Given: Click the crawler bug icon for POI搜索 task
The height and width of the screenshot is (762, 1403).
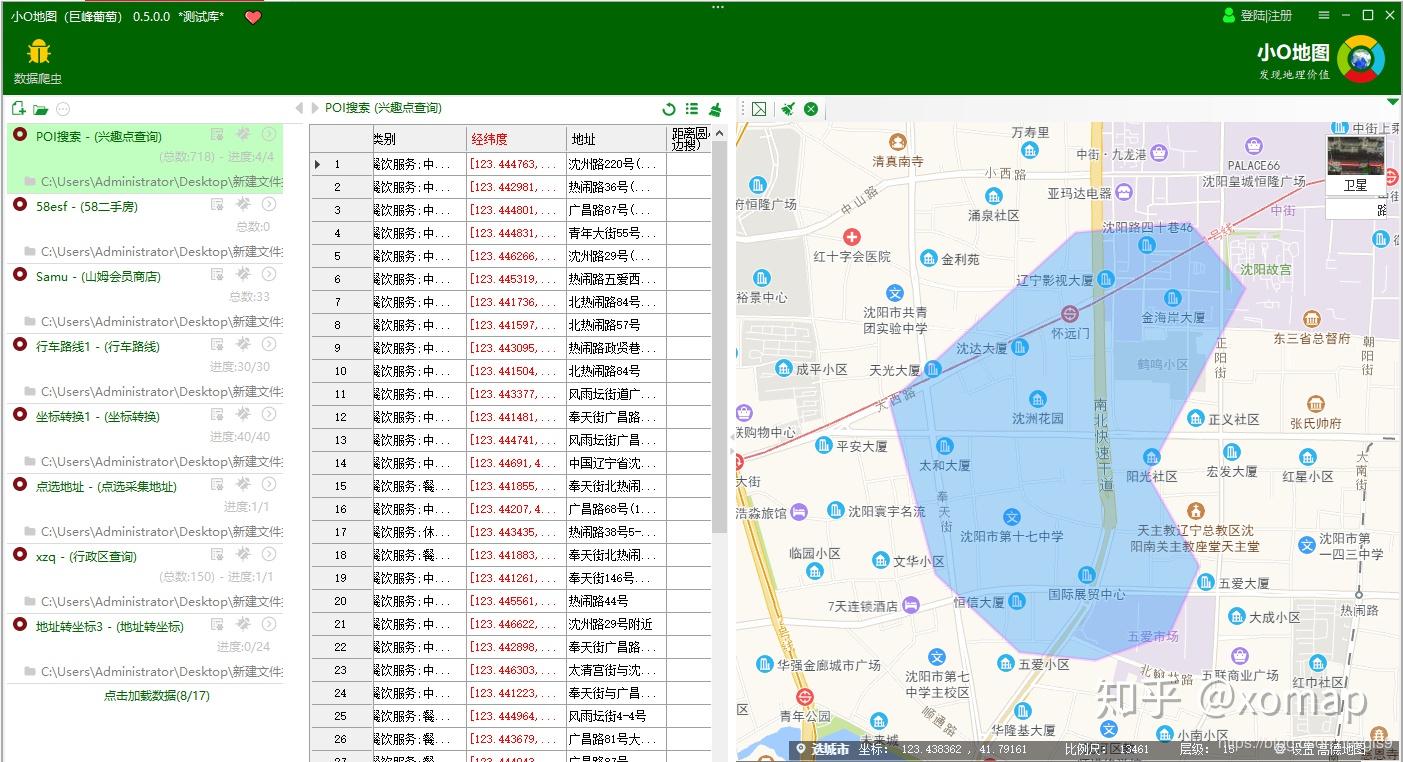Looking at the screenshot, I should click(x=243, y=134).
